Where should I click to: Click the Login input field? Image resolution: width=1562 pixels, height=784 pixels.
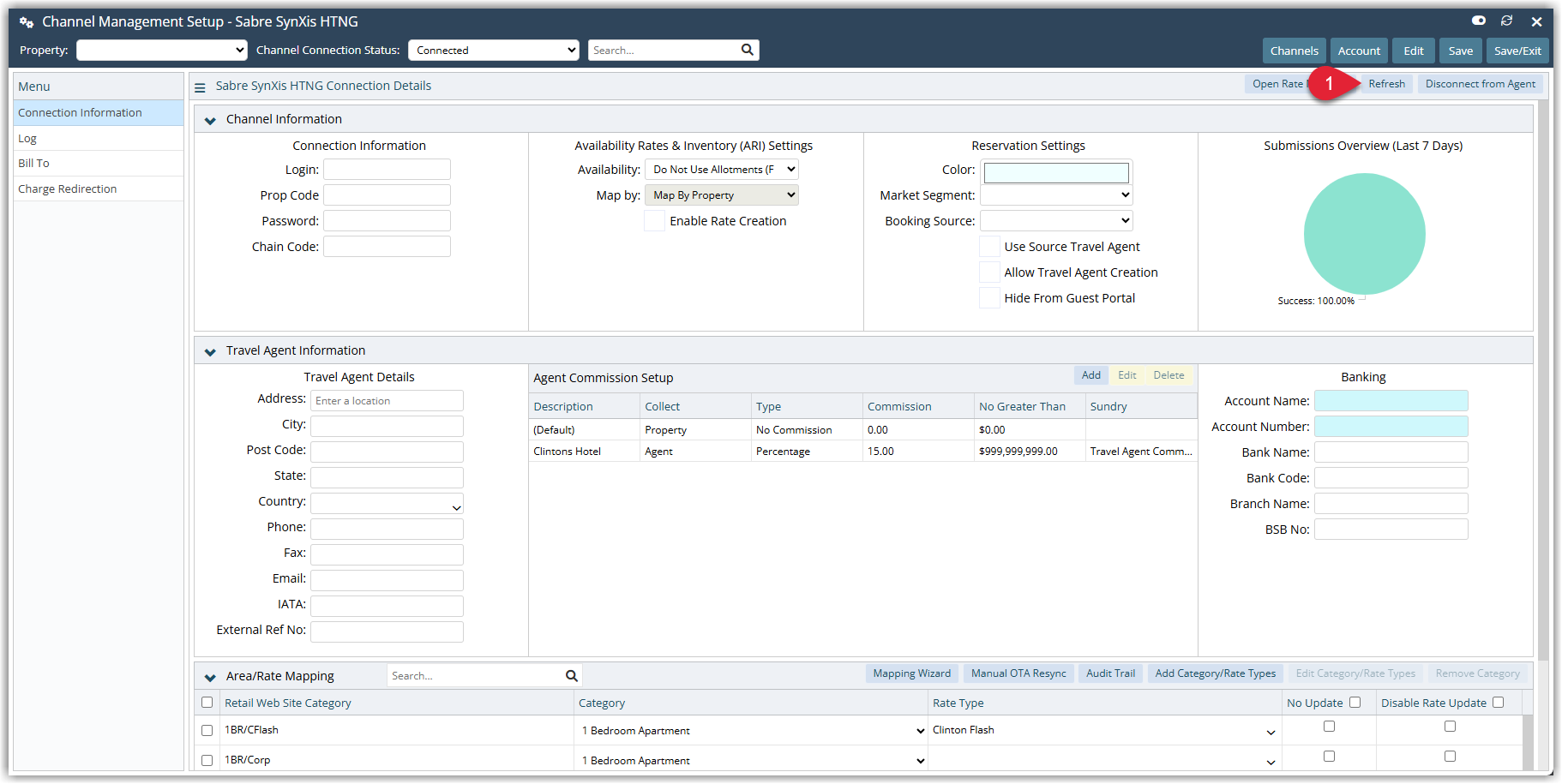coord(387,170)
